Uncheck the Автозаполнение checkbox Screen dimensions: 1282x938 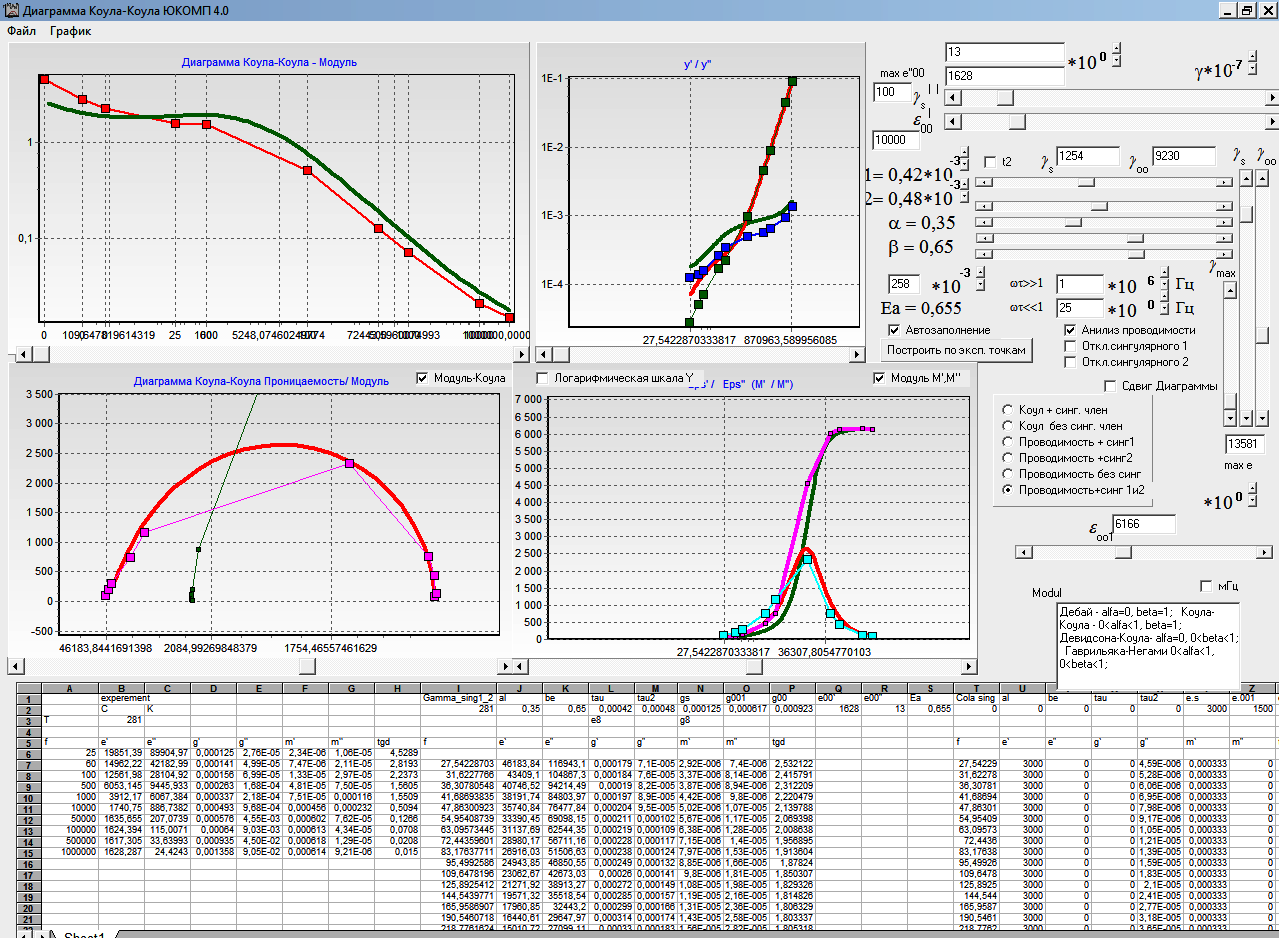click(895, 330)
